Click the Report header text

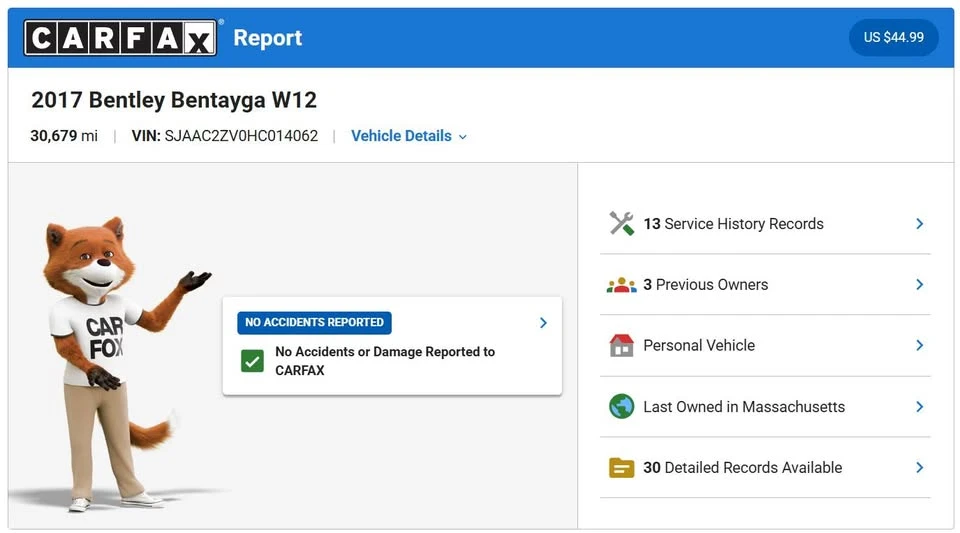[x=268, y=38]
